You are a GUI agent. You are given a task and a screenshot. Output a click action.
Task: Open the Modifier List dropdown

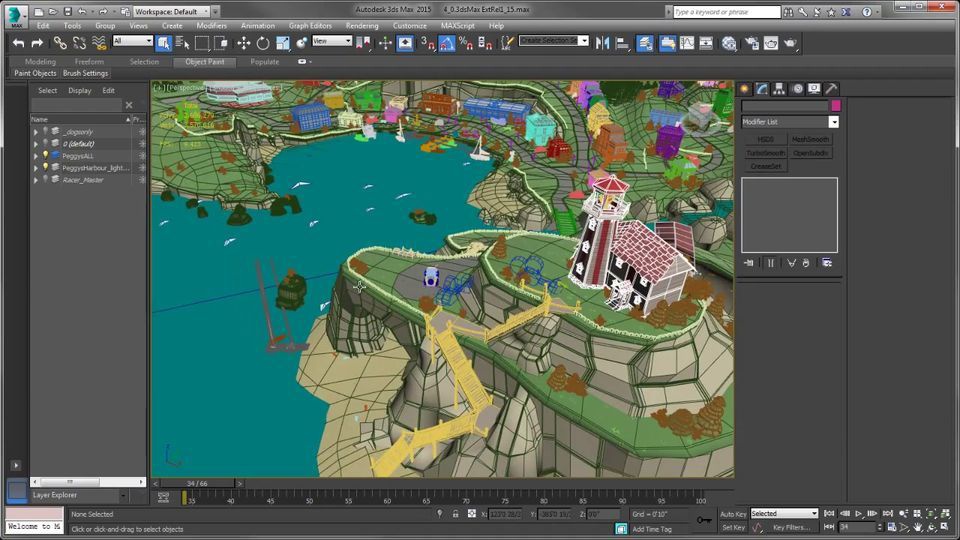[x=790, y=122]
